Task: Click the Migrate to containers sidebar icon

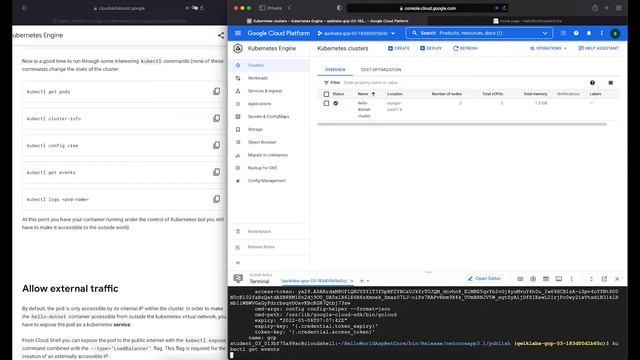Action: point(238,155)
